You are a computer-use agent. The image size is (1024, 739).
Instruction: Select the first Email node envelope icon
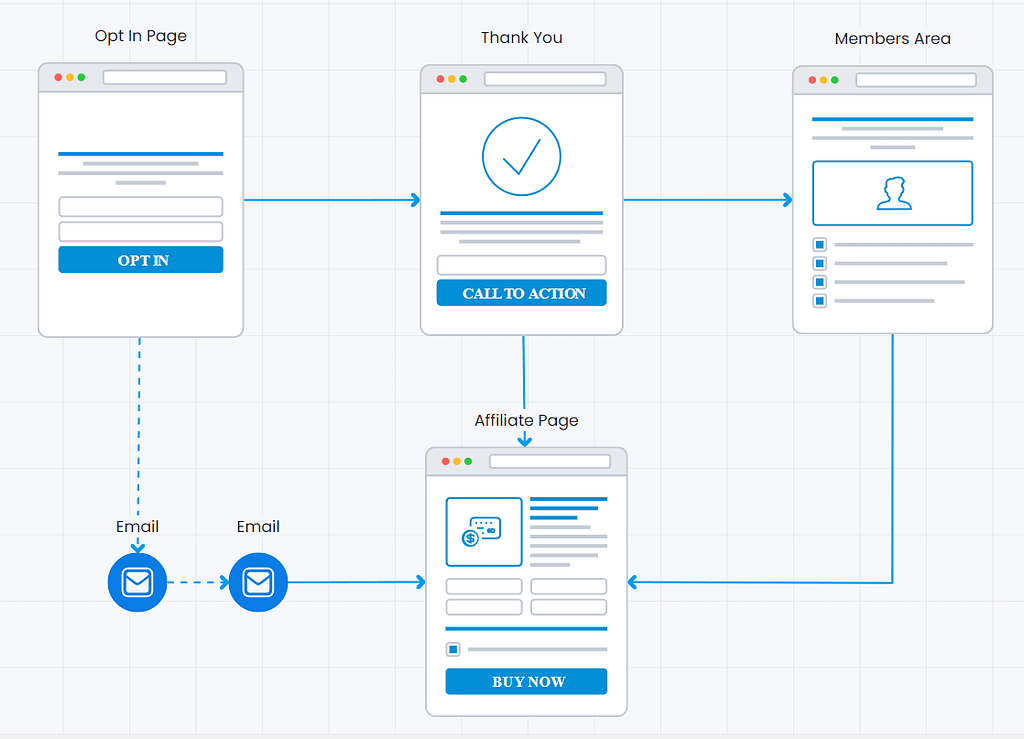[137, 582]
